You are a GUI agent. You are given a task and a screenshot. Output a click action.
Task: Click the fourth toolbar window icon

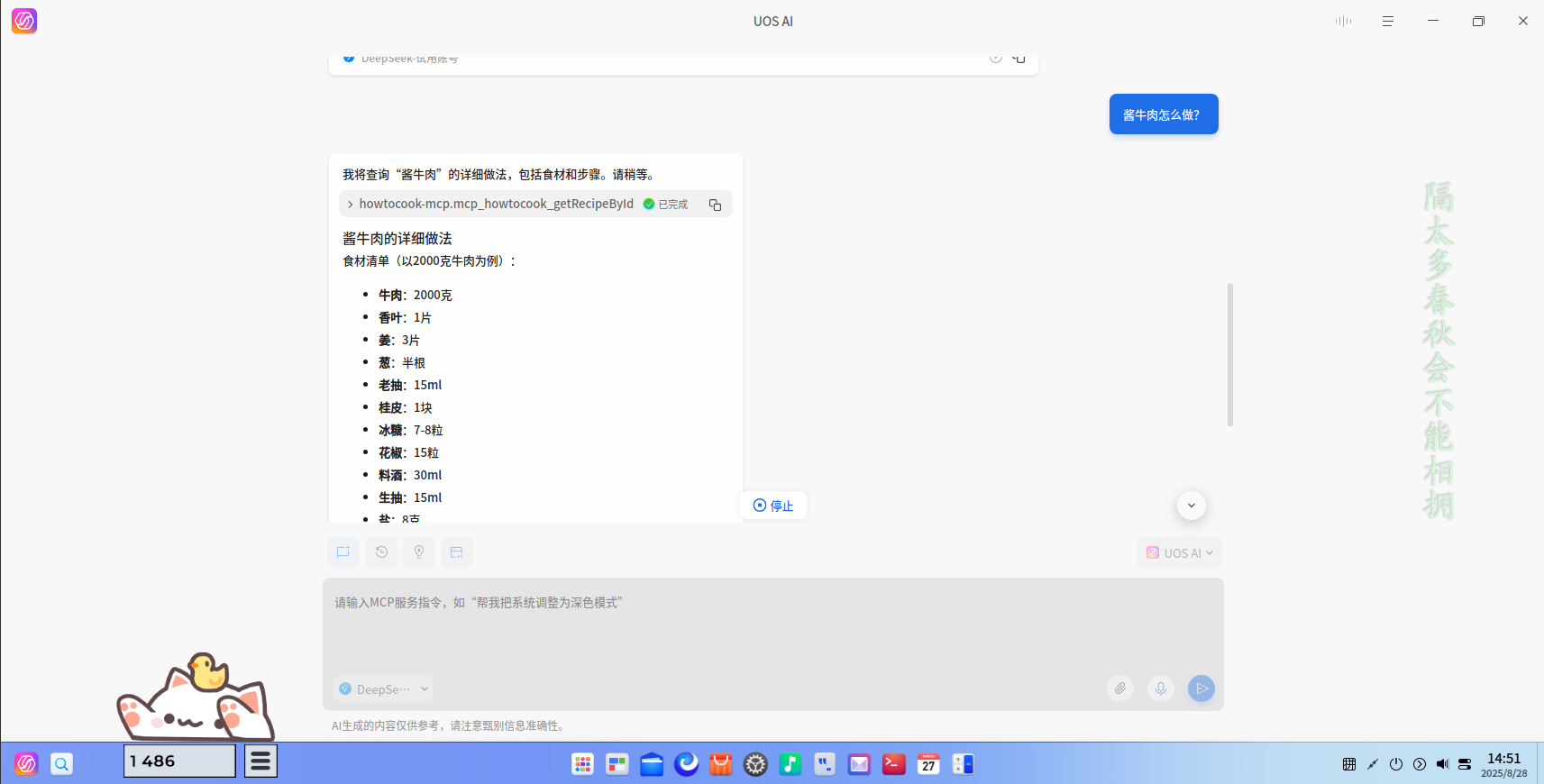click(457, 552)
